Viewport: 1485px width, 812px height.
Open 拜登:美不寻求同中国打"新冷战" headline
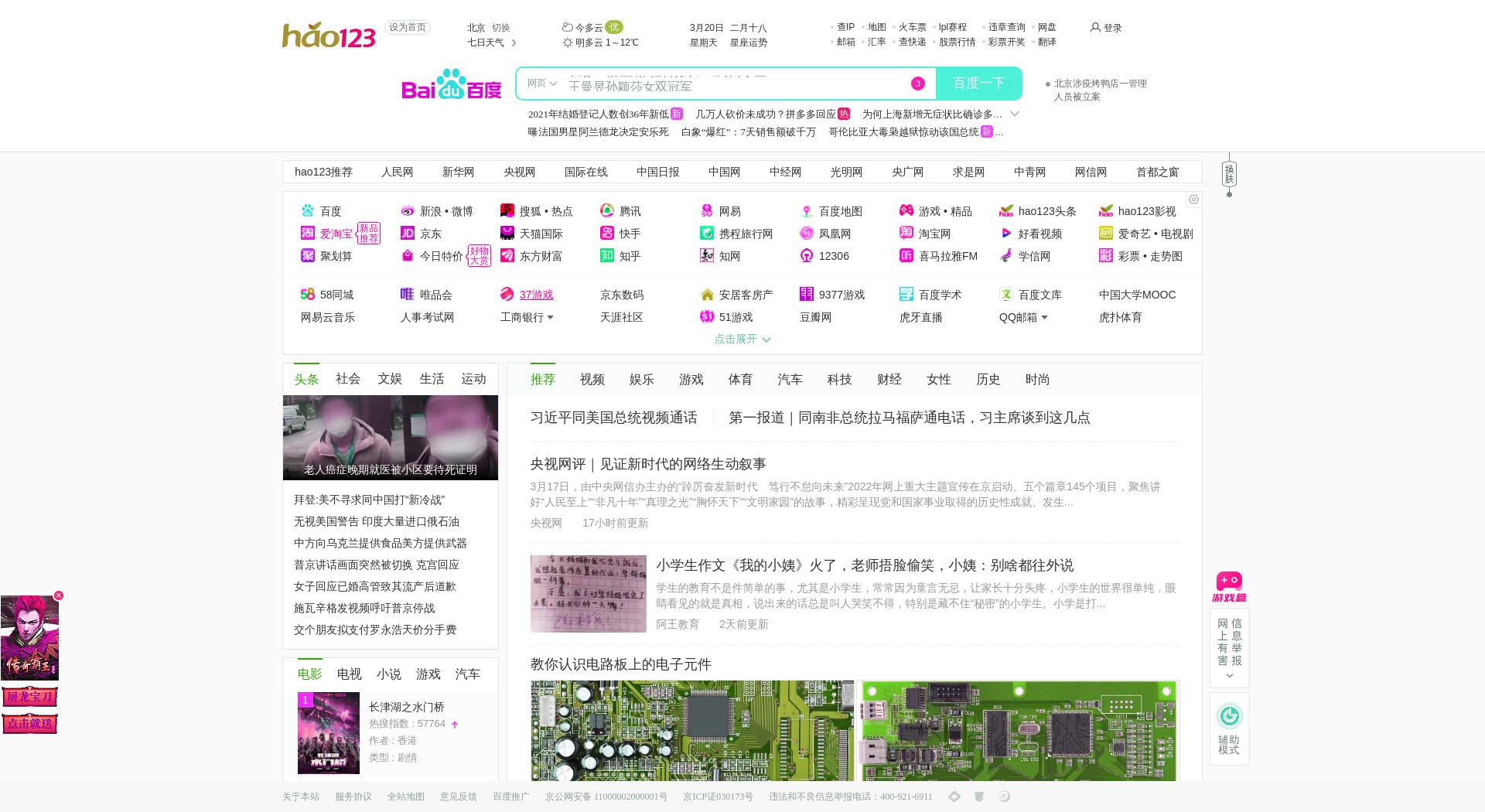tap(369, 500)
